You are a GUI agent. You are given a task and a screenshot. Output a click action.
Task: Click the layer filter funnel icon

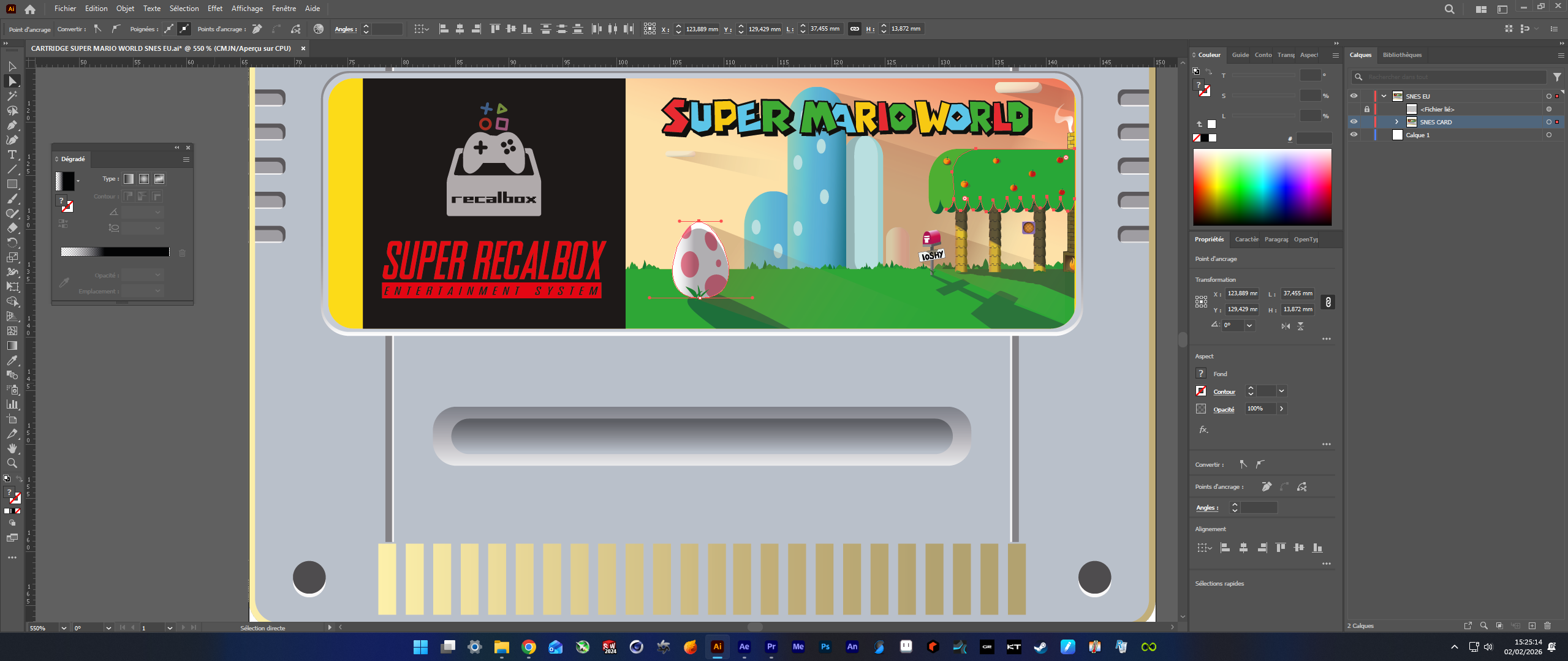point(1557,77)
